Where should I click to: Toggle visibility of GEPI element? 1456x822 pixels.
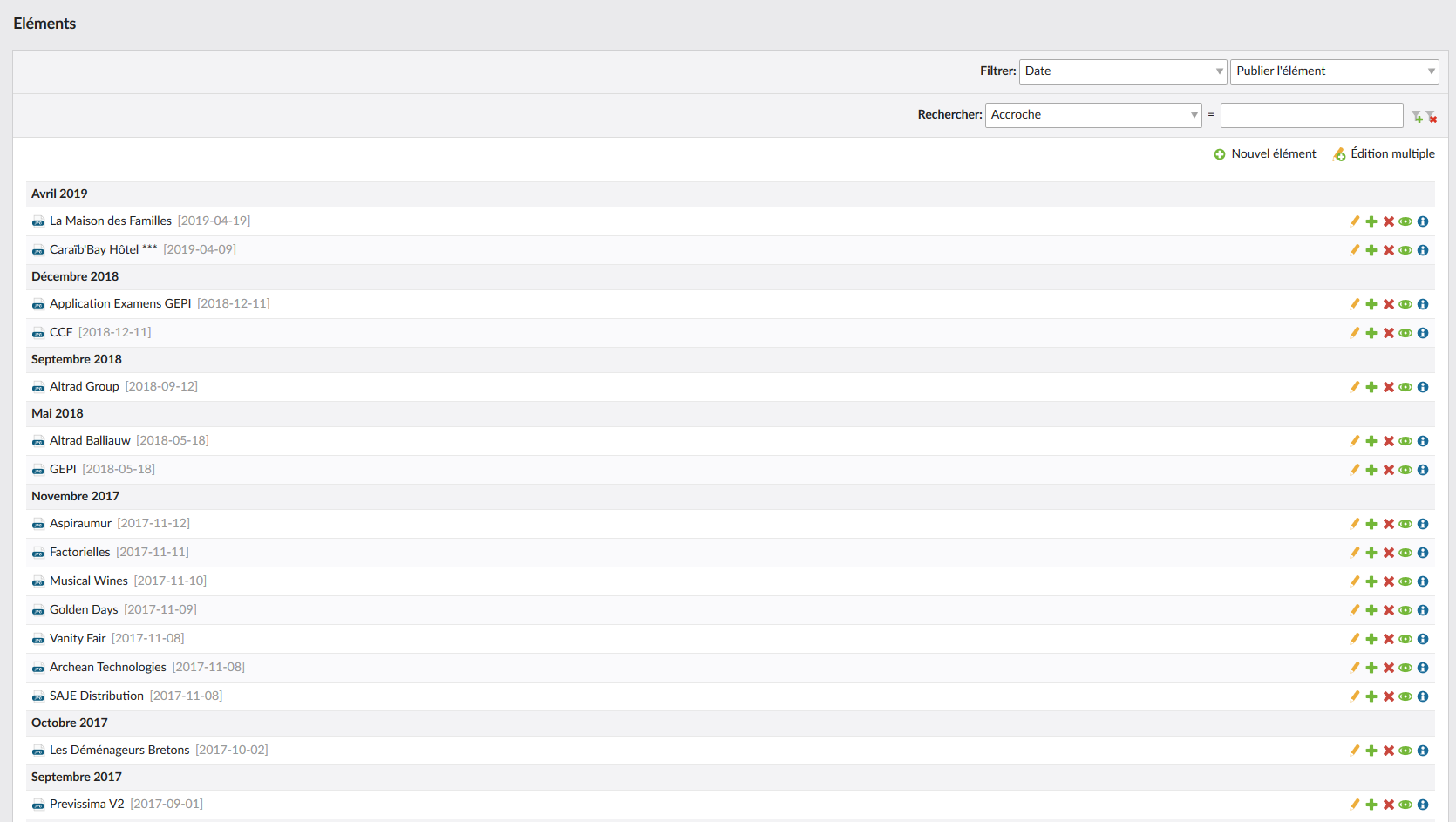click(1405, 470)
